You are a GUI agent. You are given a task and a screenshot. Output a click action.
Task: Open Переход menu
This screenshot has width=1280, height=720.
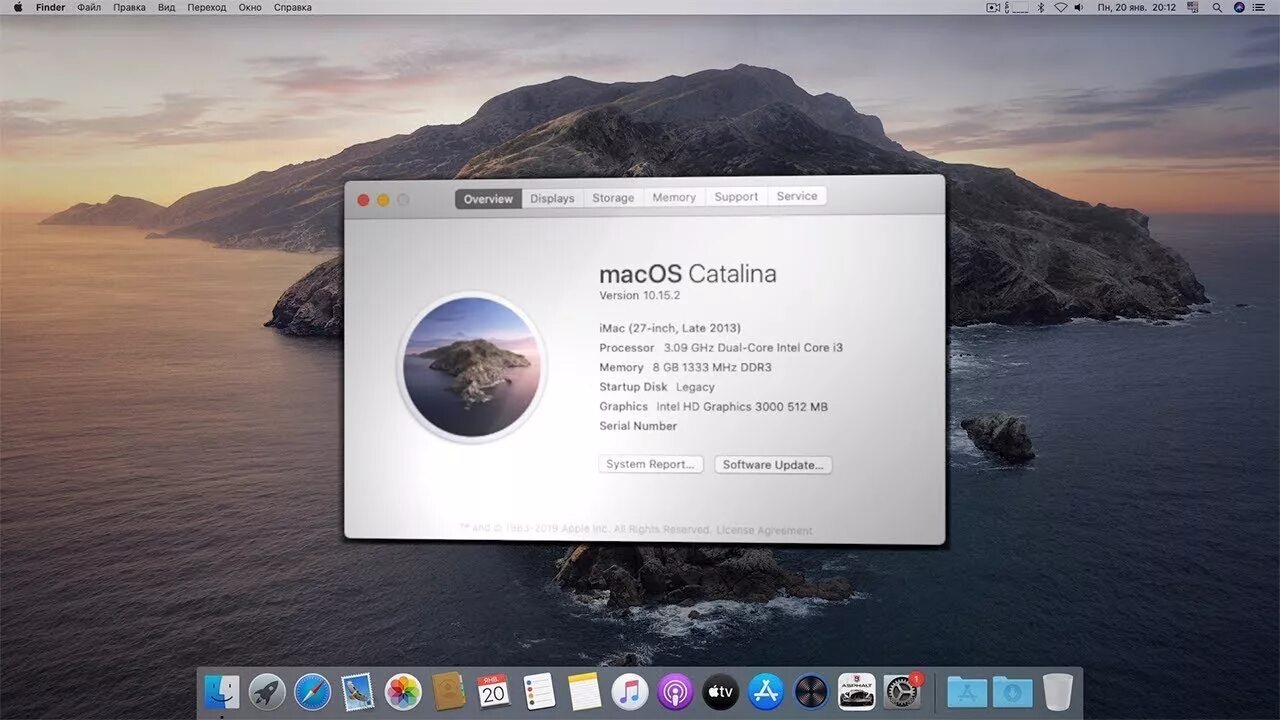[207, 7]
